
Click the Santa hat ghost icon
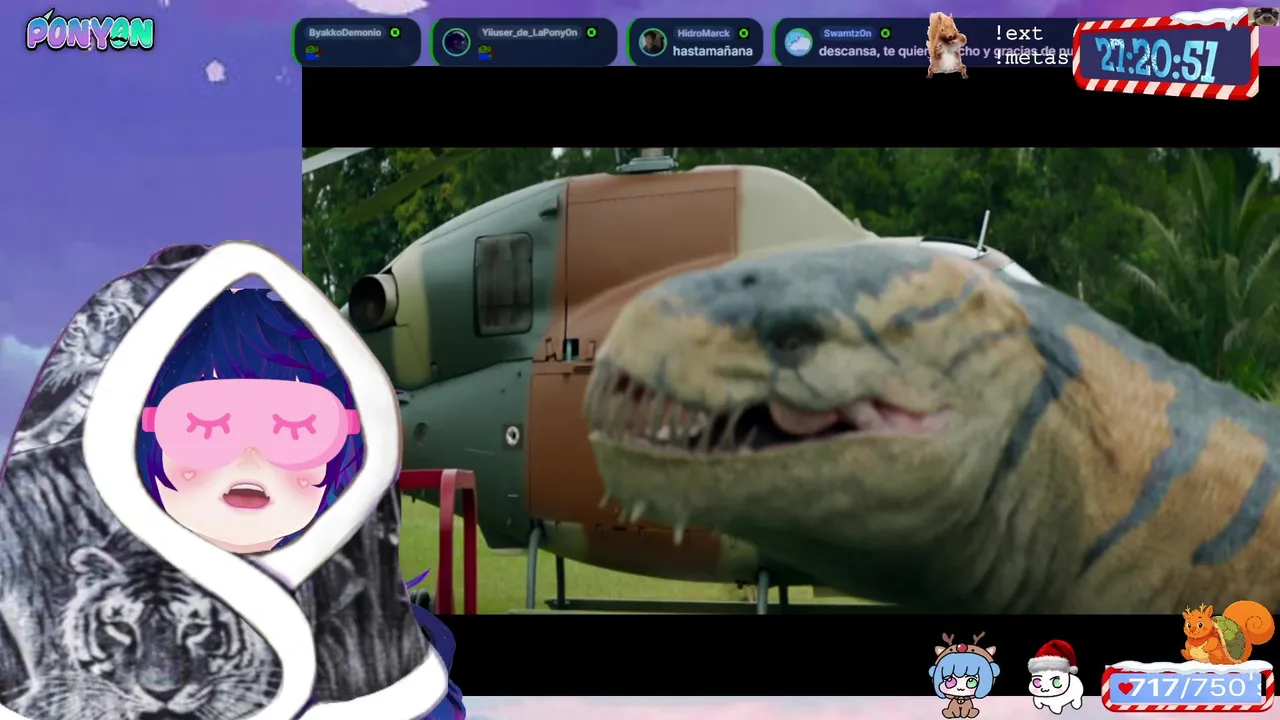(1054, 677)
